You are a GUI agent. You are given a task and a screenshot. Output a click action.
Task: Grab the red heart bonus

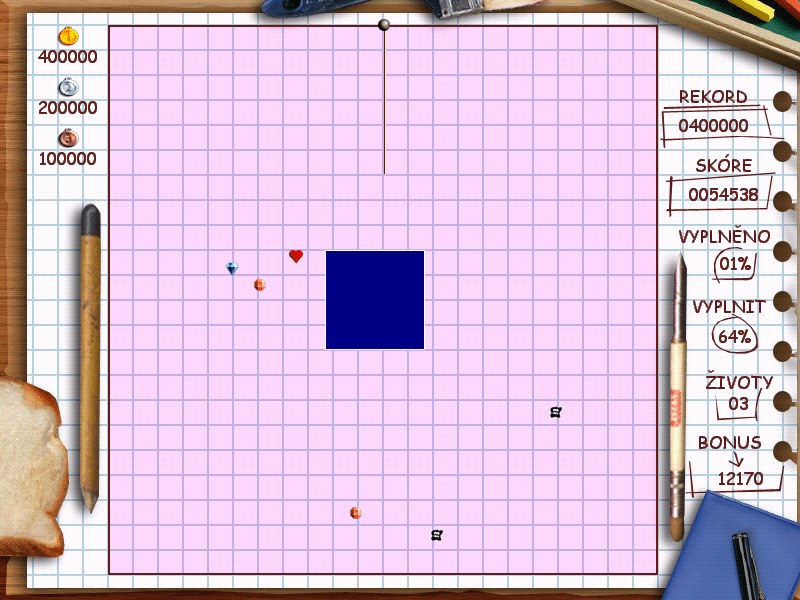296,256
